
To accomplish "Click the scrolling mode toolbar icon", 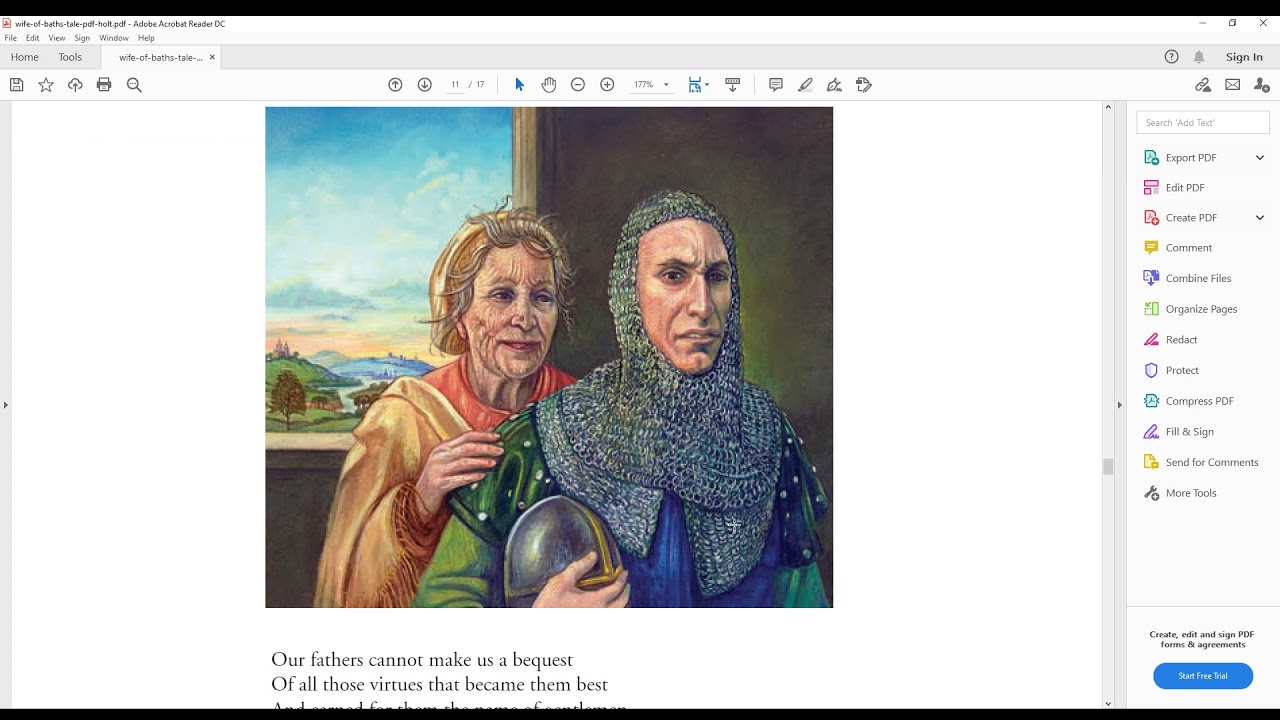I will [x=732, y=85].
